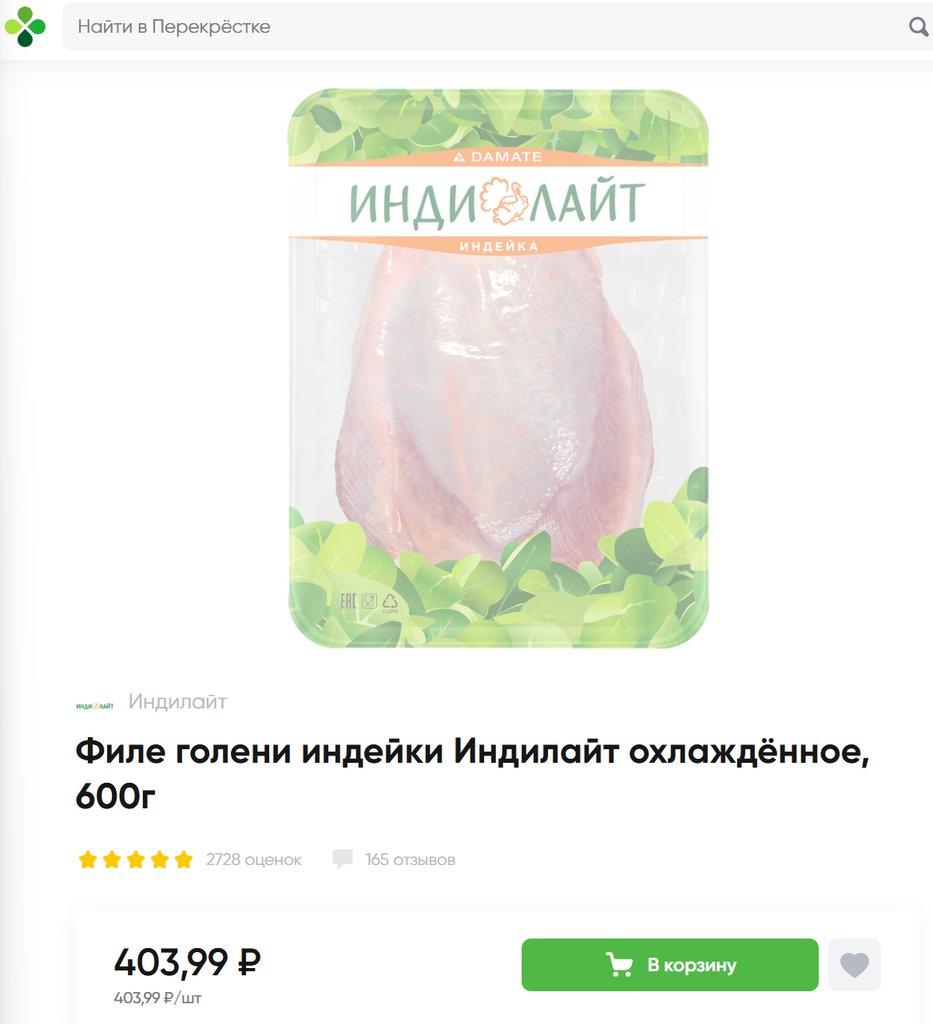Viewport: 933px width, 1024px height.
Task: Click the third rating star
Action: coord(136,859)
